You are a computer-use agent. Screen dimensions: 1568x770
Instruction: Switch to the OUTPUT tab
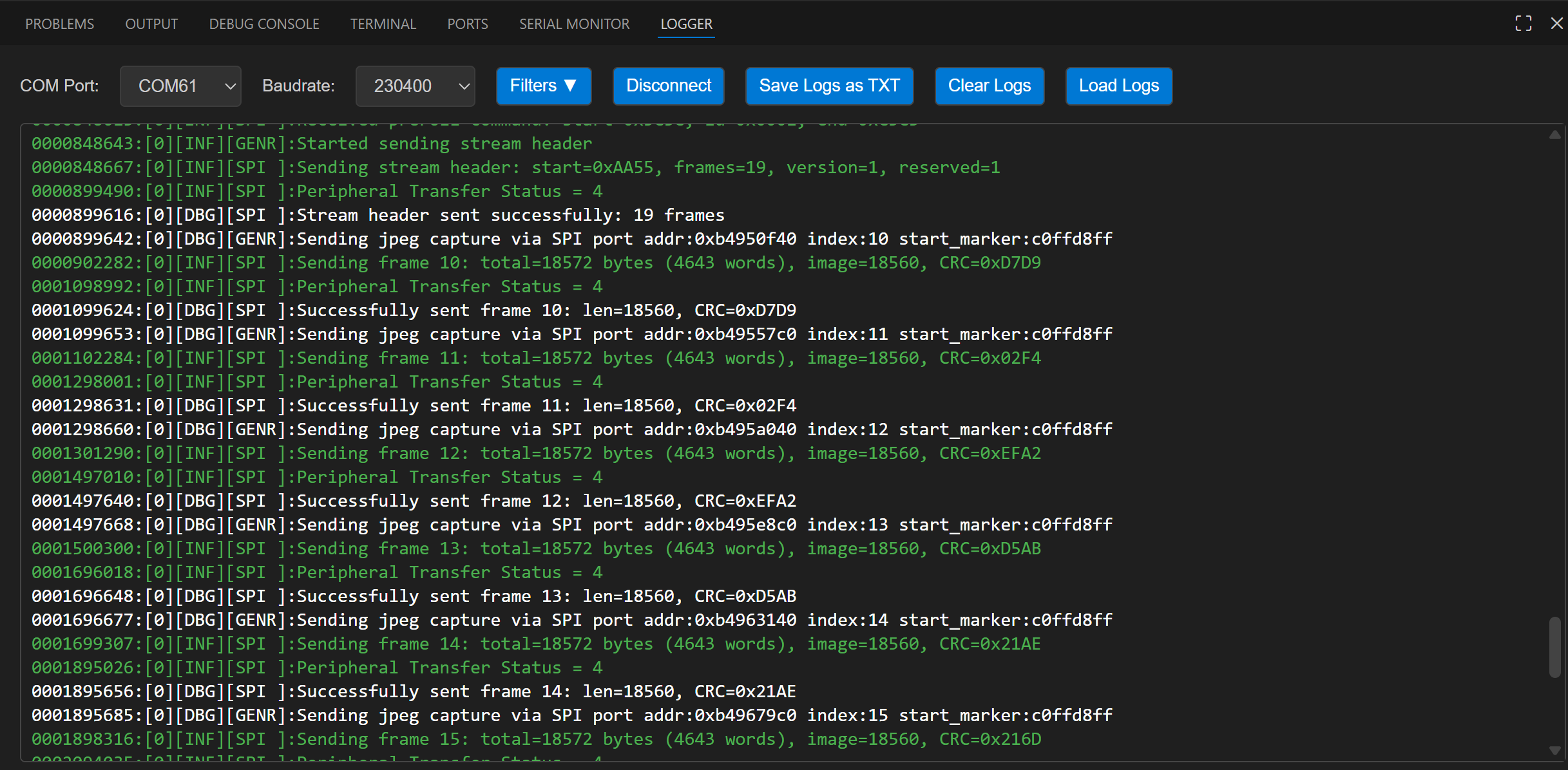[151, 24]
